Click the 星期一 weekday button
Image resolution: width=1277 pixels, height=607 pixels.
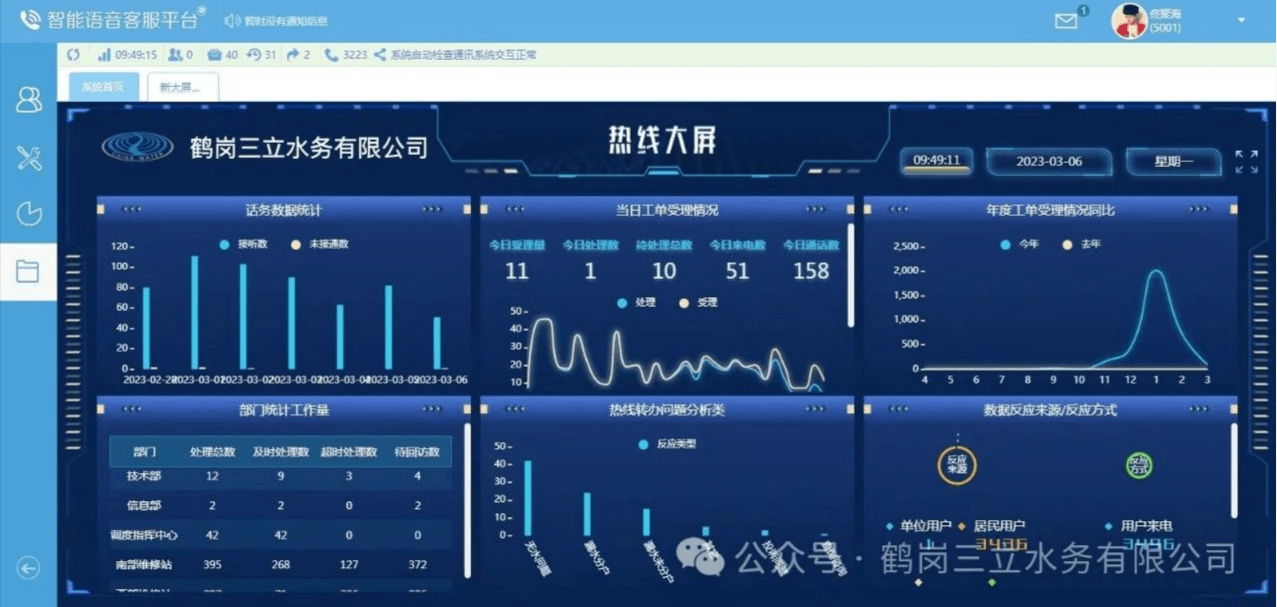pyautogui.click(x=1173, y=161)
